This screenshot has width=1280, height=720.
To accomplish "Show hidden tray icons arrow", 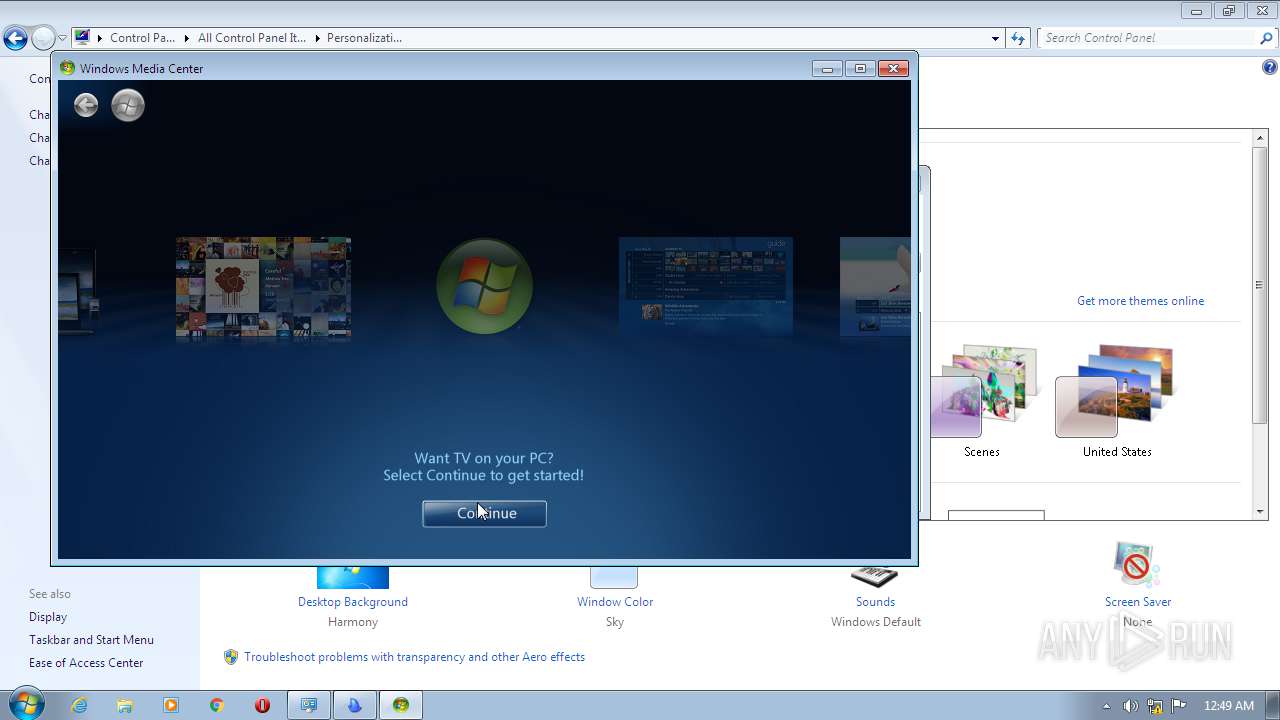I will tap(1106, 706).
